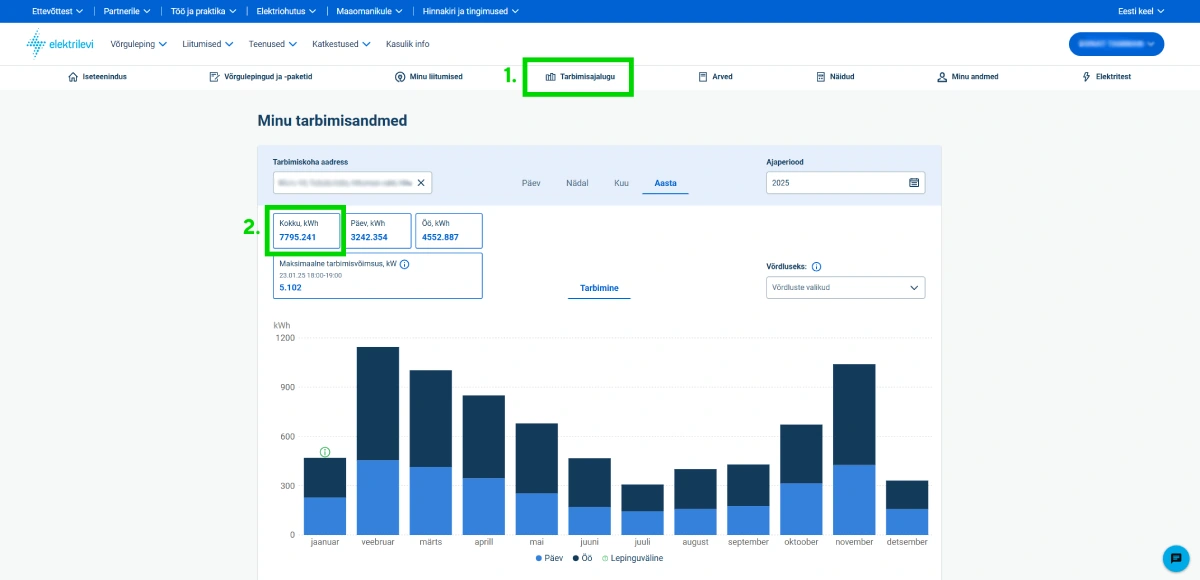Expand the Võrdluste valikud dropdown
The height and width of the screenshot is (580, 1200).
pyautogui.click(x=845, y=288)
